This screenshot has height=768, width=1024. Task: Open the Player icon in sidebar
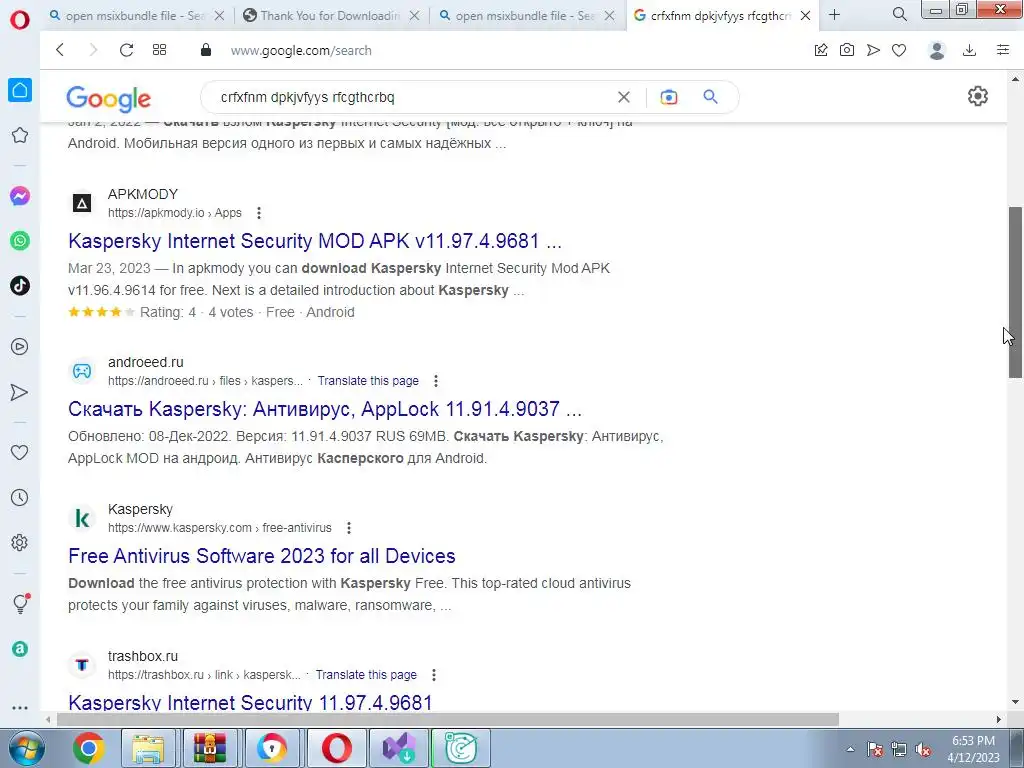click(20, 347)
